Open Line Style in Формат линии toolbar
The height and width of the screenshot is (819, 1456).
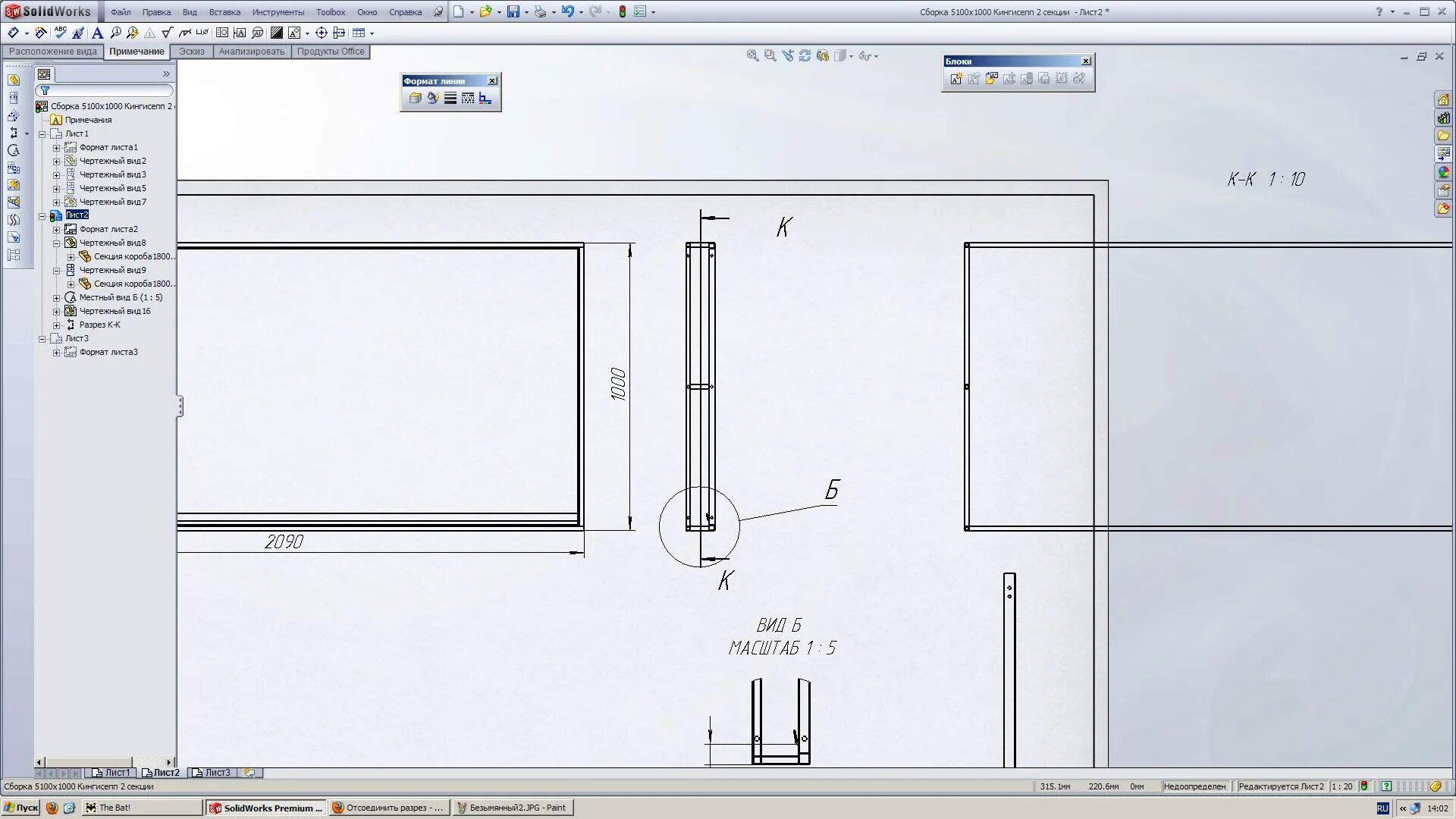click(468, 98)
